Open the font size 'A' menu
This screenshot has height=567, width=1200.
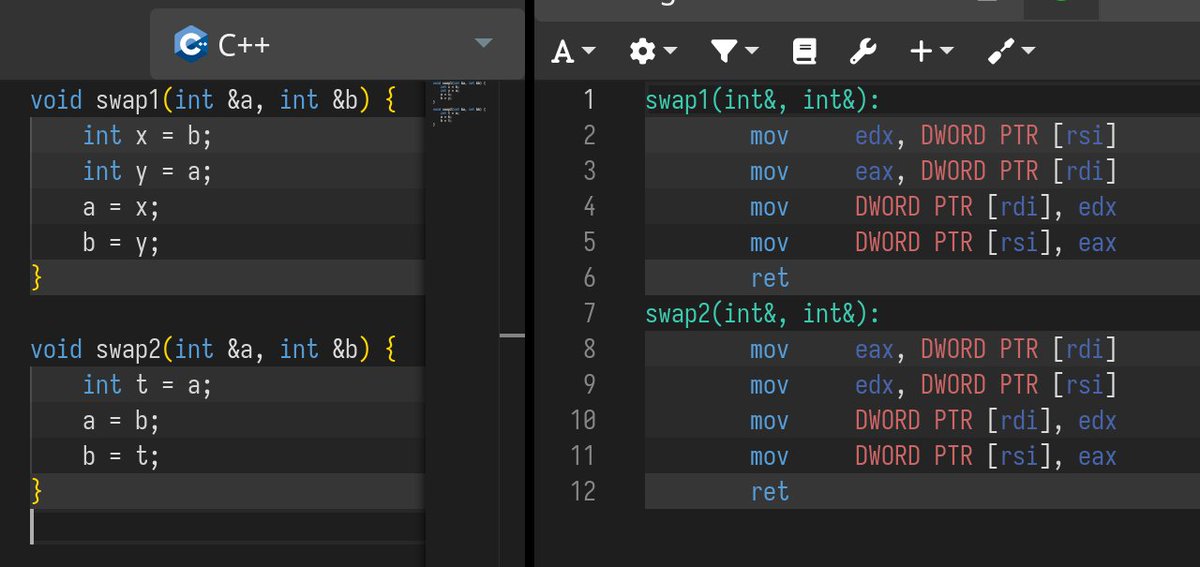tap(573, 51)
